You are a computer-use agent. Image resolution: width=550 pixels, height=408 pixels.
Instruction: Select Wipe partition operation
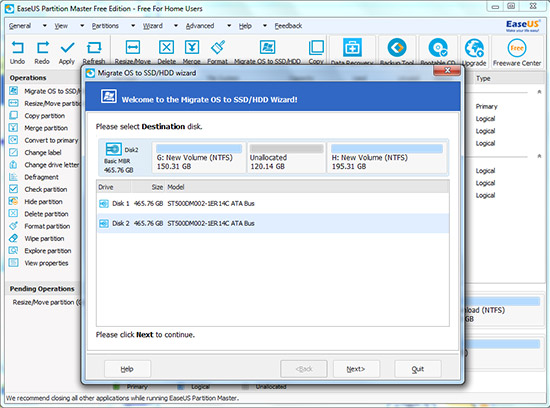click(44, 239)
